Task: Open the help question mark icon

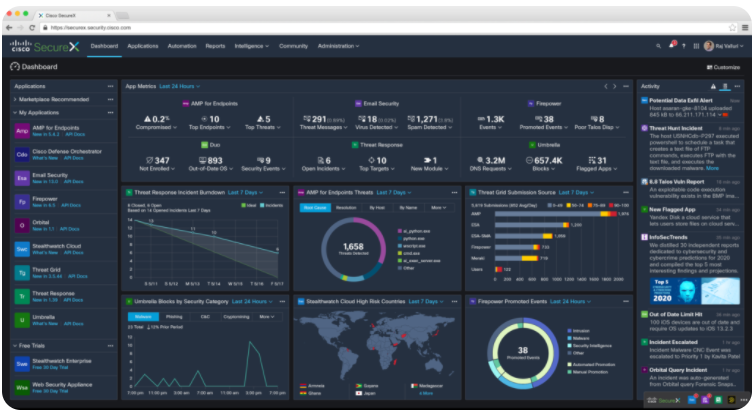Action: [684, 46]
